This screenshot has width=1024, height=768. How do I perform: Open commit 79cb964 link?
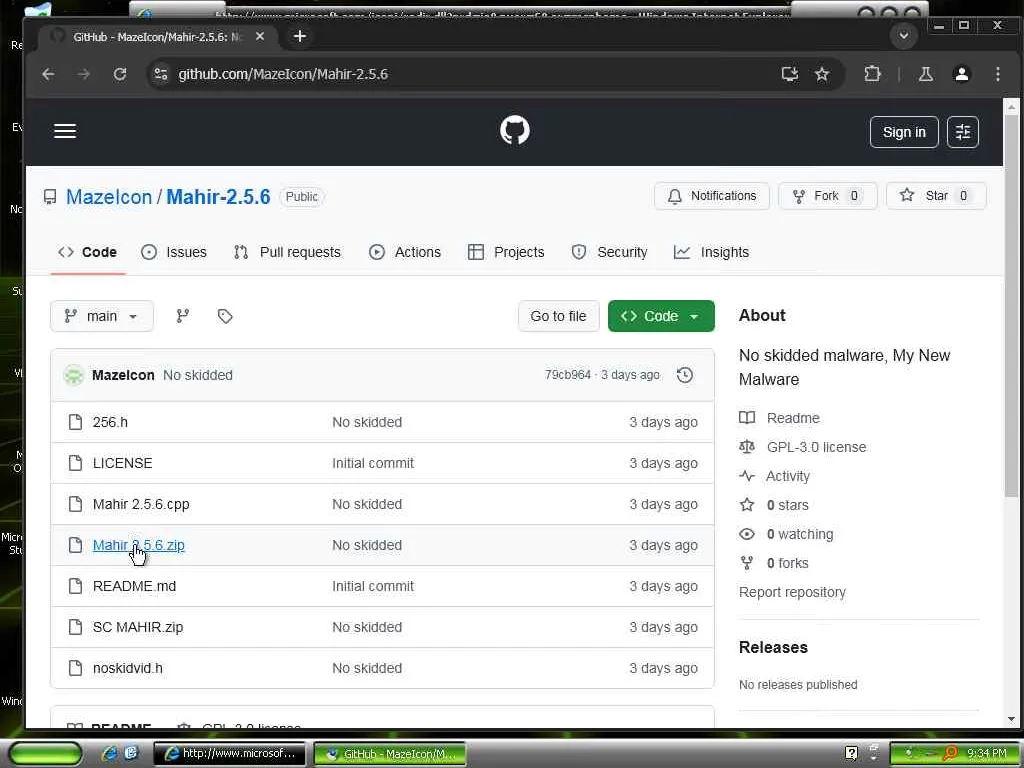568,375
